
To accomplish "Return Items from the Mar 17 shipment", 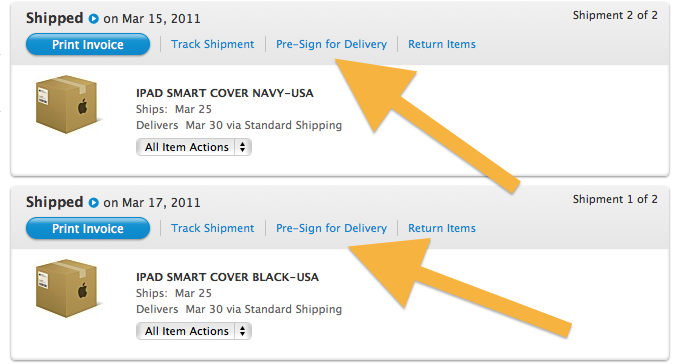I will [442, 228].
